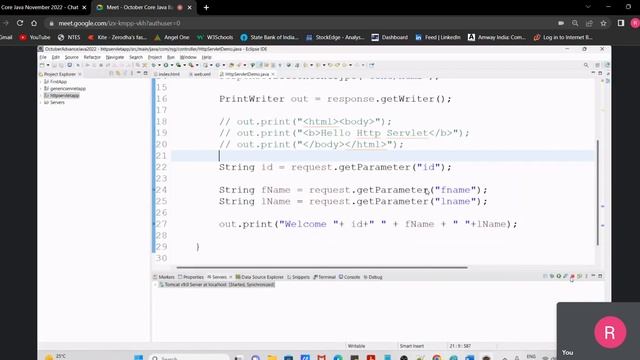The height and width of the screenshot is (360, 640).
Task: Click the Eclipse toolbar search magnifier icon
Action: (x=586, y=65)
